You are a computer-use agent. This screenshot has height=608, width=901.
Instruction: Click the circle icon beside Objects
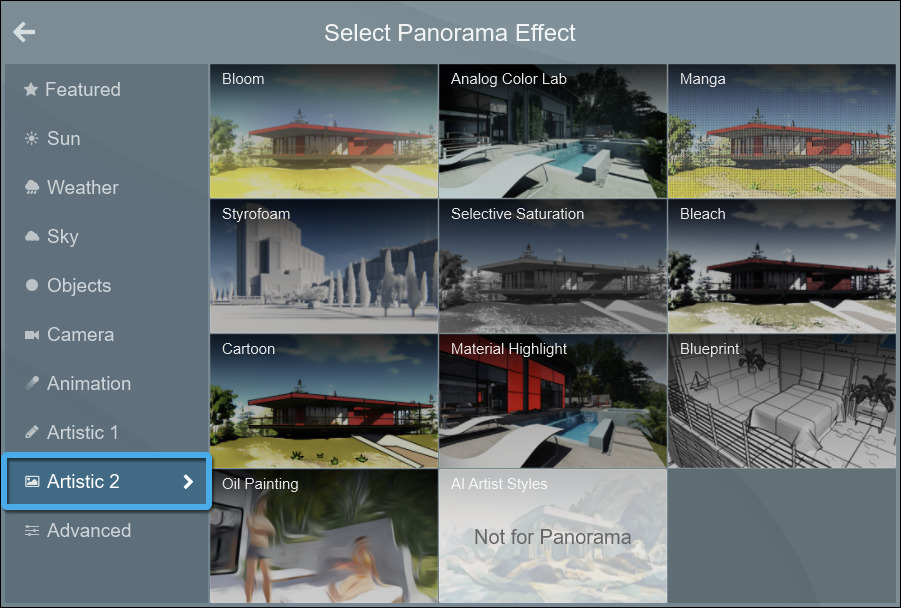32,285
